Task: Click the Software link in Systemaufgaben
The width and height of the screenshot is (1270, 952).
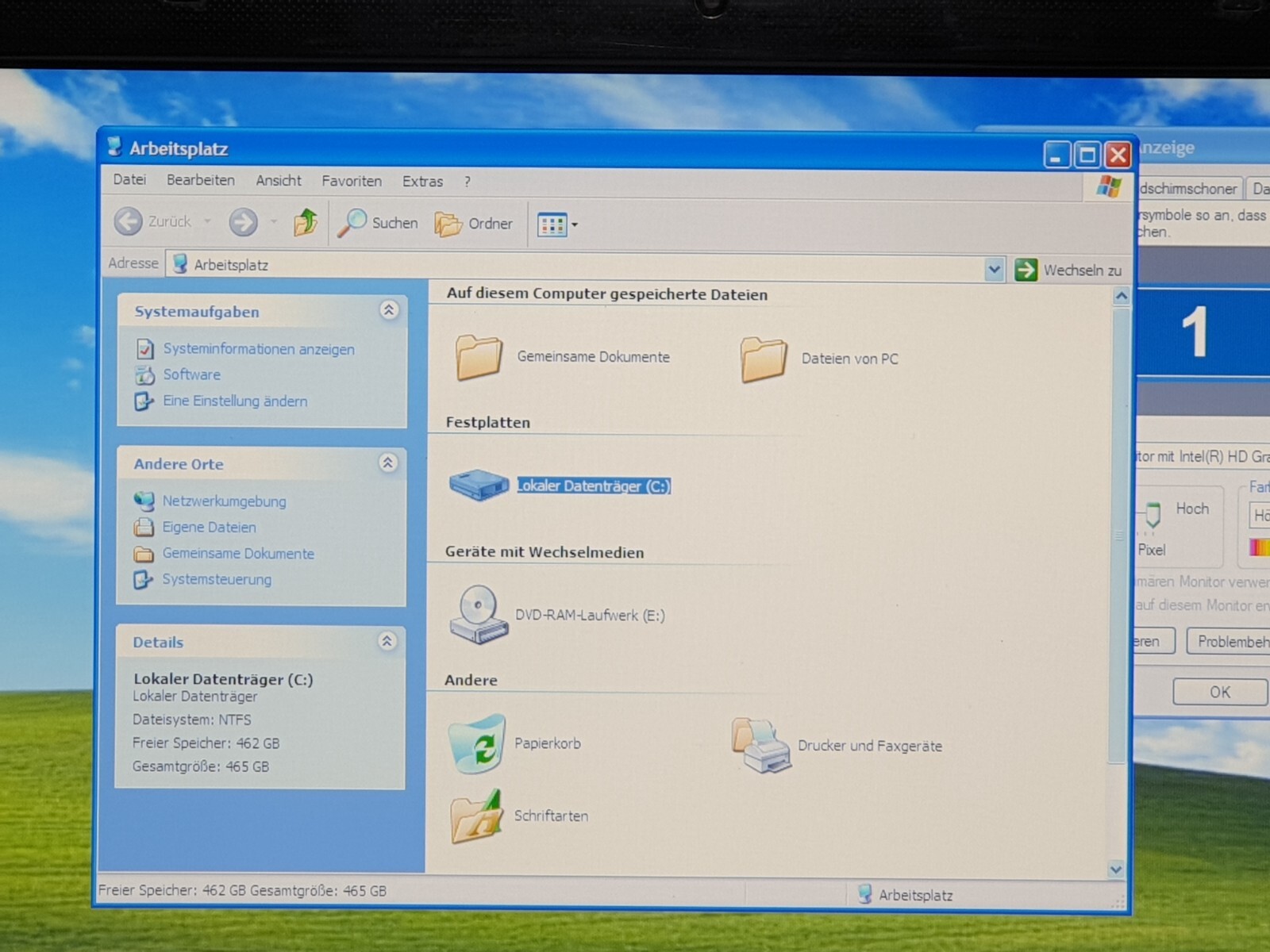Action: point(192,374)
